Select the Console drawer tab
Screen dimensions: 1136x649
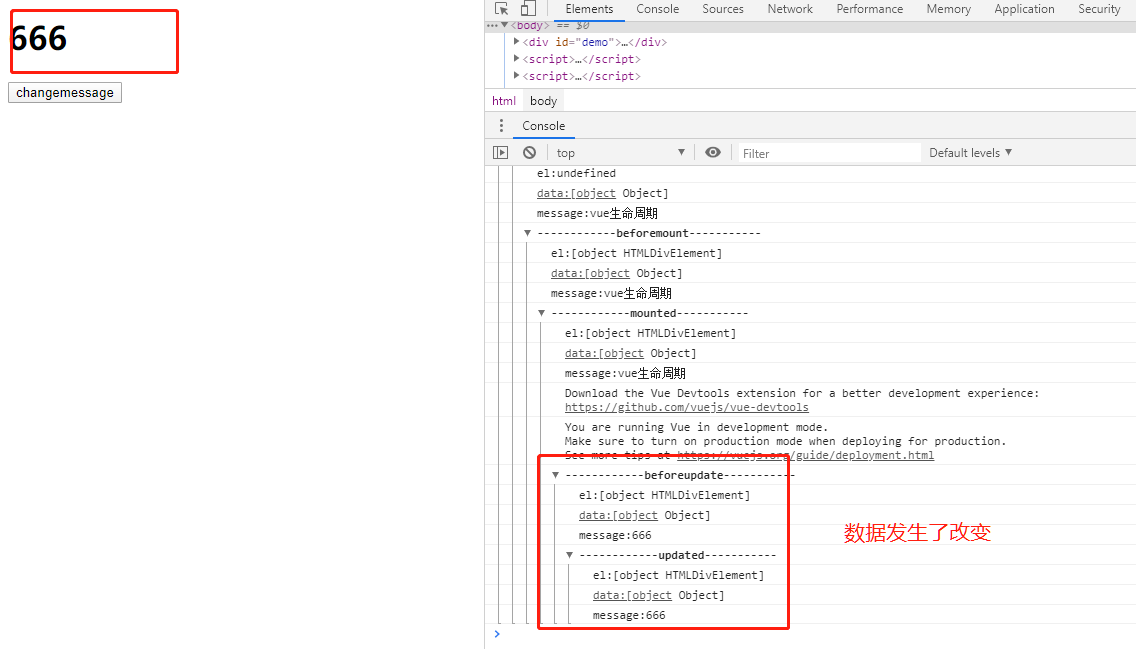[543, 126]
